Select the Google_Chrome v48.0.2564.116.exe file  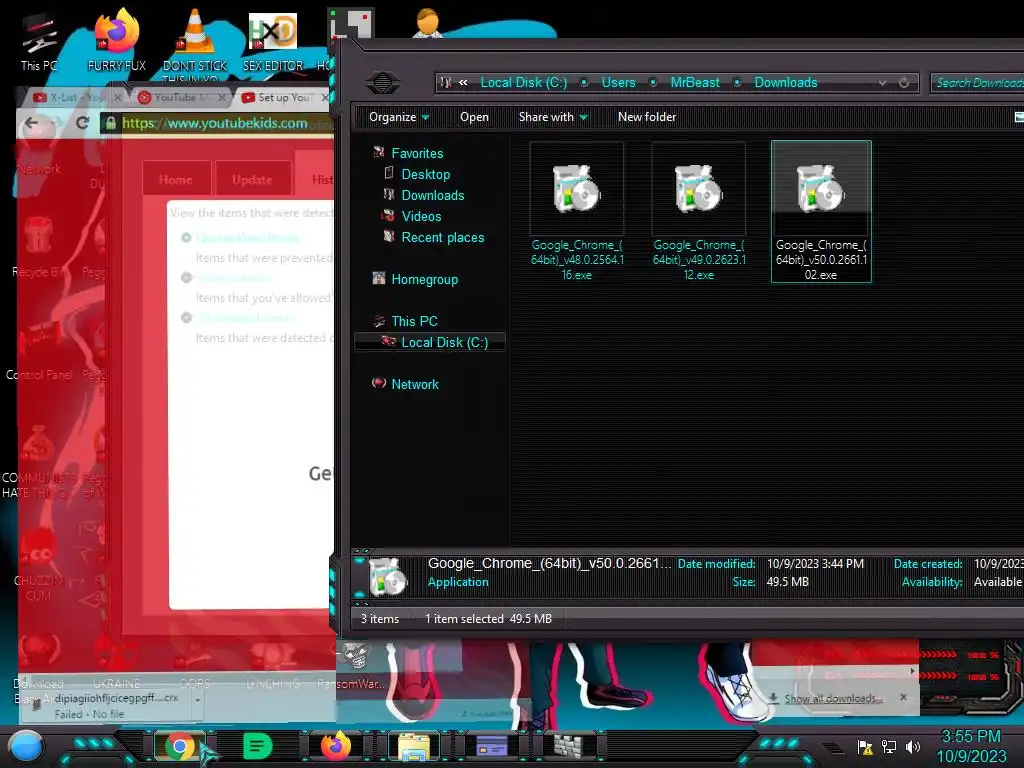coord(577,212)
